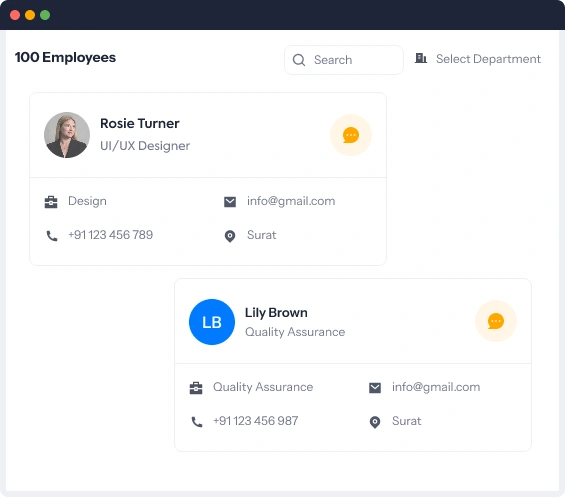Open chat with Rosie Turner

point(351,135)
